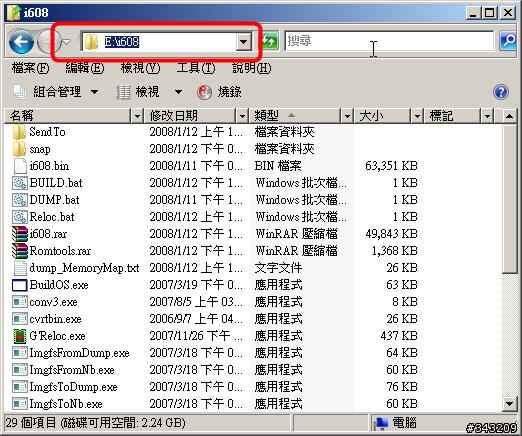Select the BuildOS.exe application icon
Image resolution: width=522 pixels, height=436 pixels.
pyautogui.click(x=19, y=285)
